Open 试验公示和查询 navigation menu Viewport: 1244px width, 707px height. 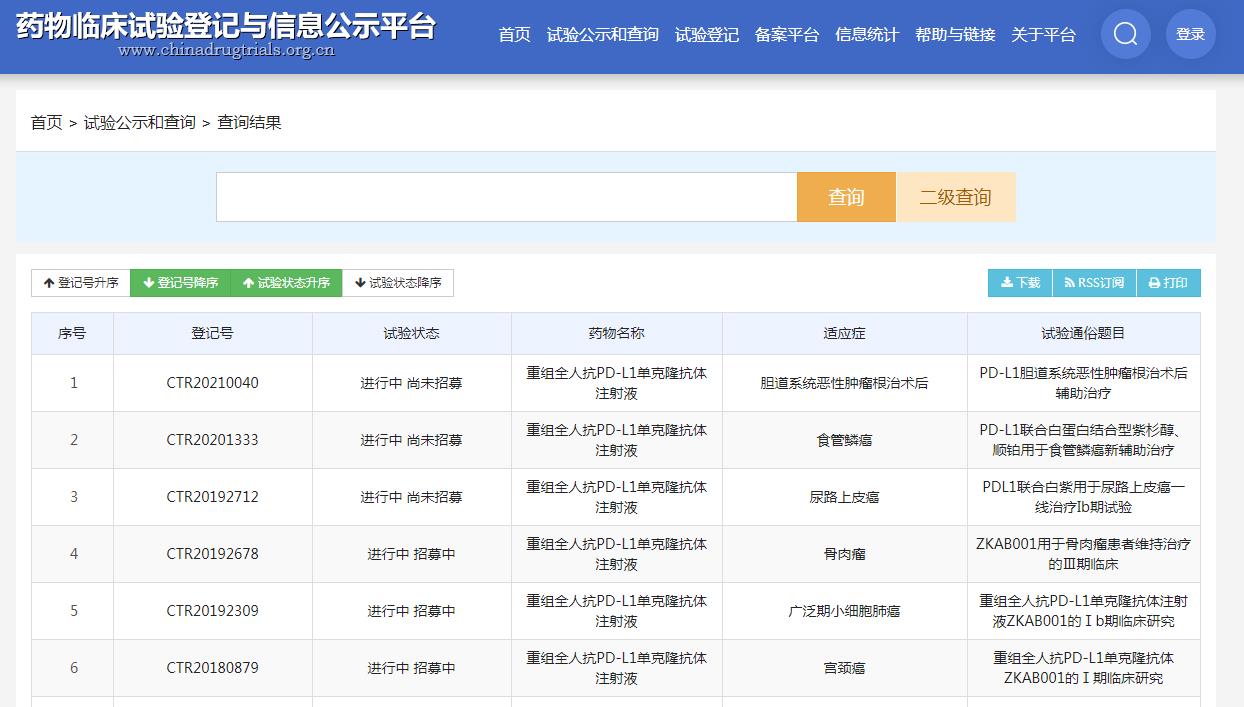click(602, 35)
